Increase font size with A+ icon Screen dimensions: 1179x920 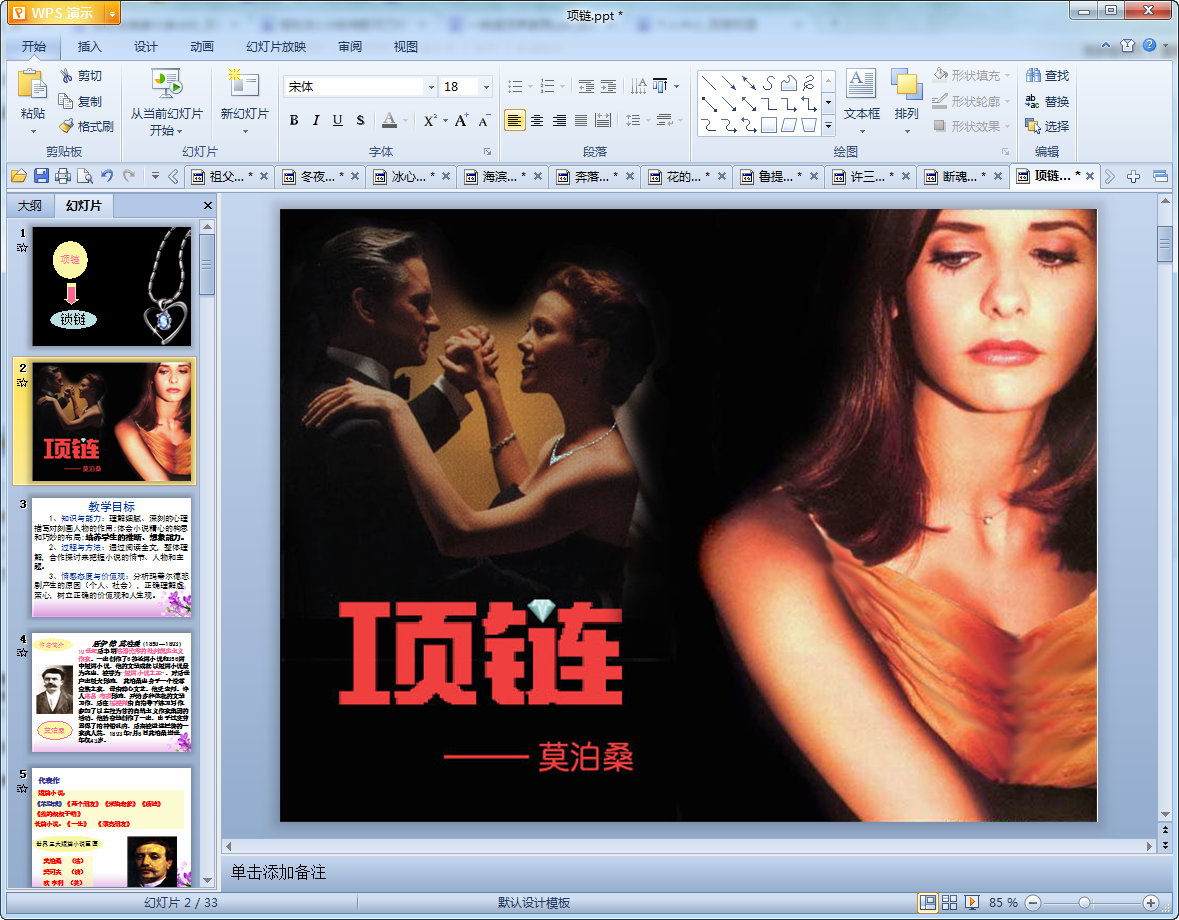click(x=461, y=120)
